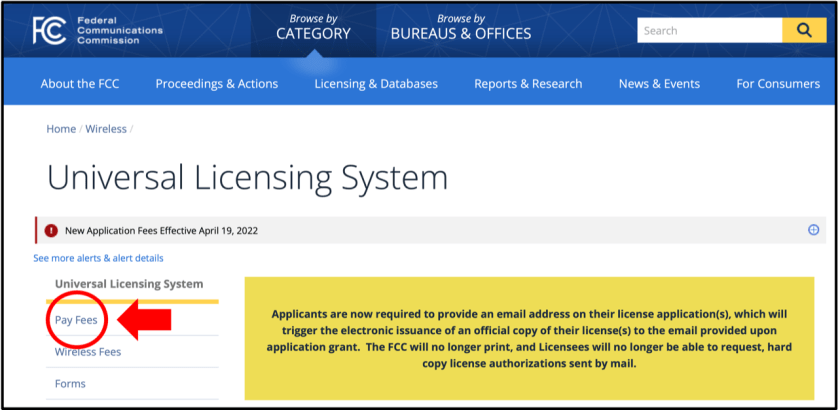Select Universal Licensing System sidebar heading
The height and width of the screenshot is (410, 838).
point(129,284)
